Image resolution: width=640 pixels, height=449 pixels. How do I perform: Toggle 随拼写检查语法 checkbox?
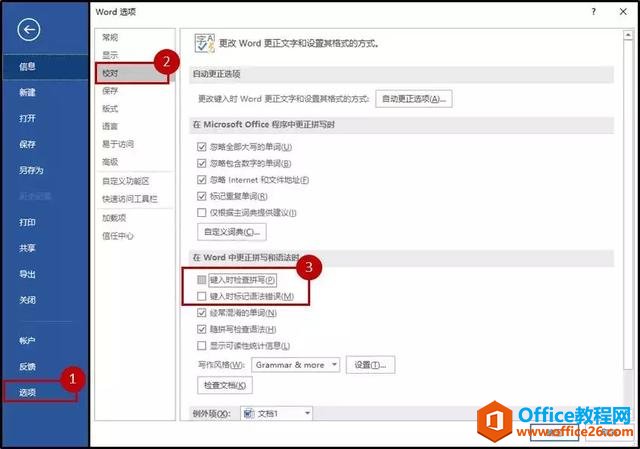pyautogui.click(x=202, y=329)
